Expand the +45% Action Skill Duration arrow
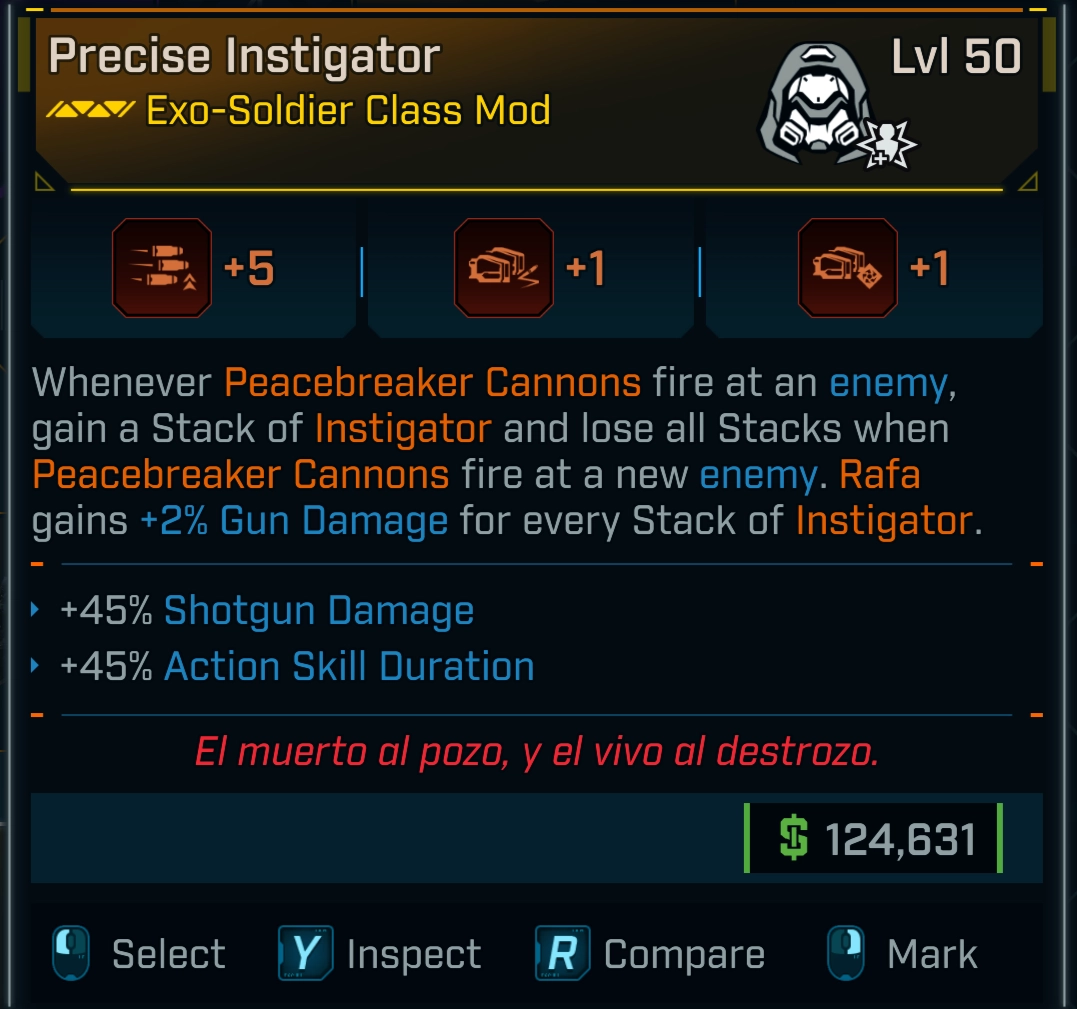 (37, 665)
